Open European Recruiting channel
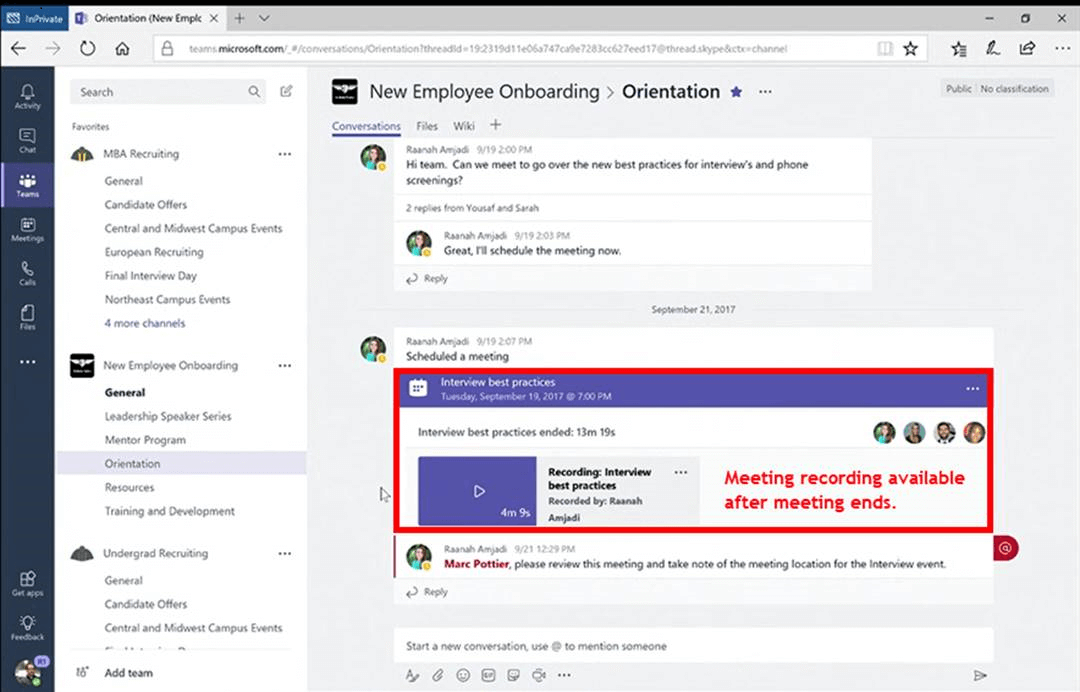The image size is (1080, 692). 154,252
